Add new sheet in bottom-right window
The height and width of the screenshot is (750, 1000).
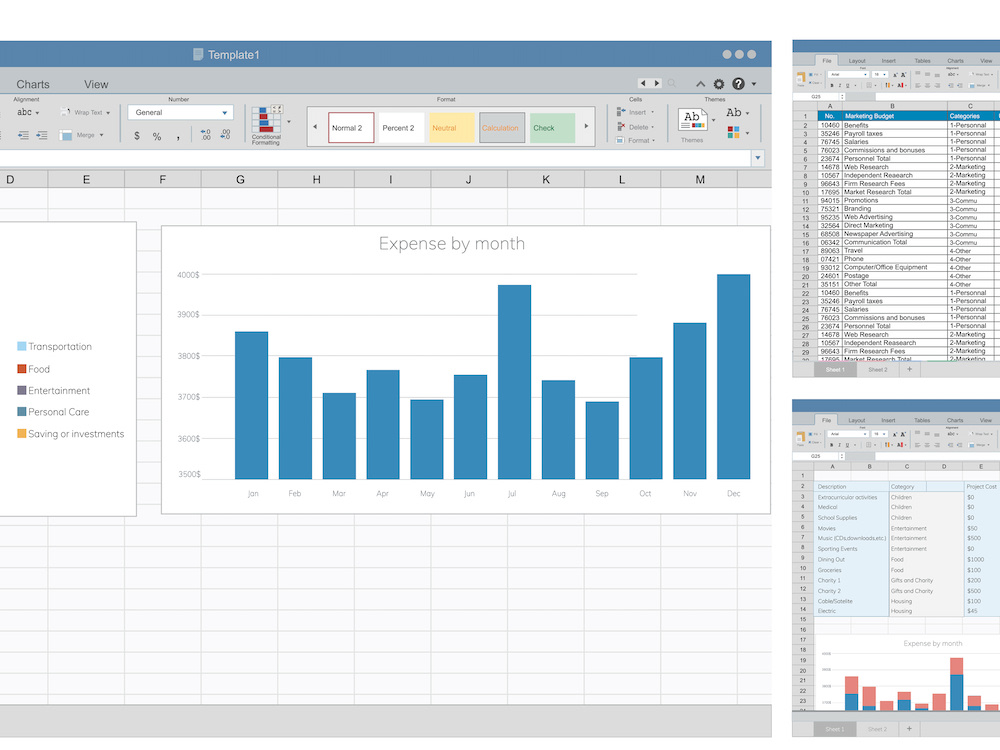[x=909, y=728]
